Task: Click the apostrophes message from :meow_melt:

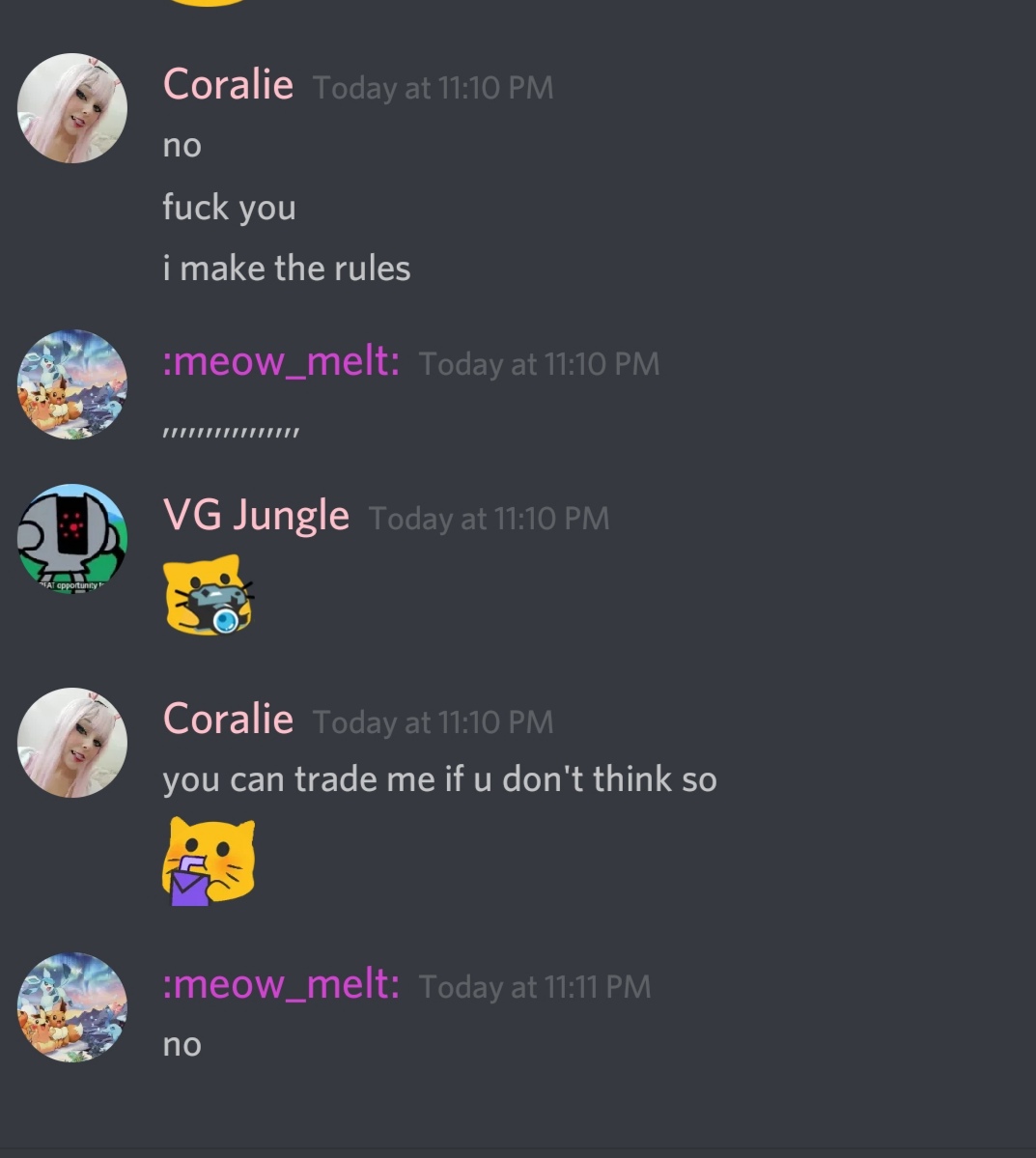Action: coord(231,432)
